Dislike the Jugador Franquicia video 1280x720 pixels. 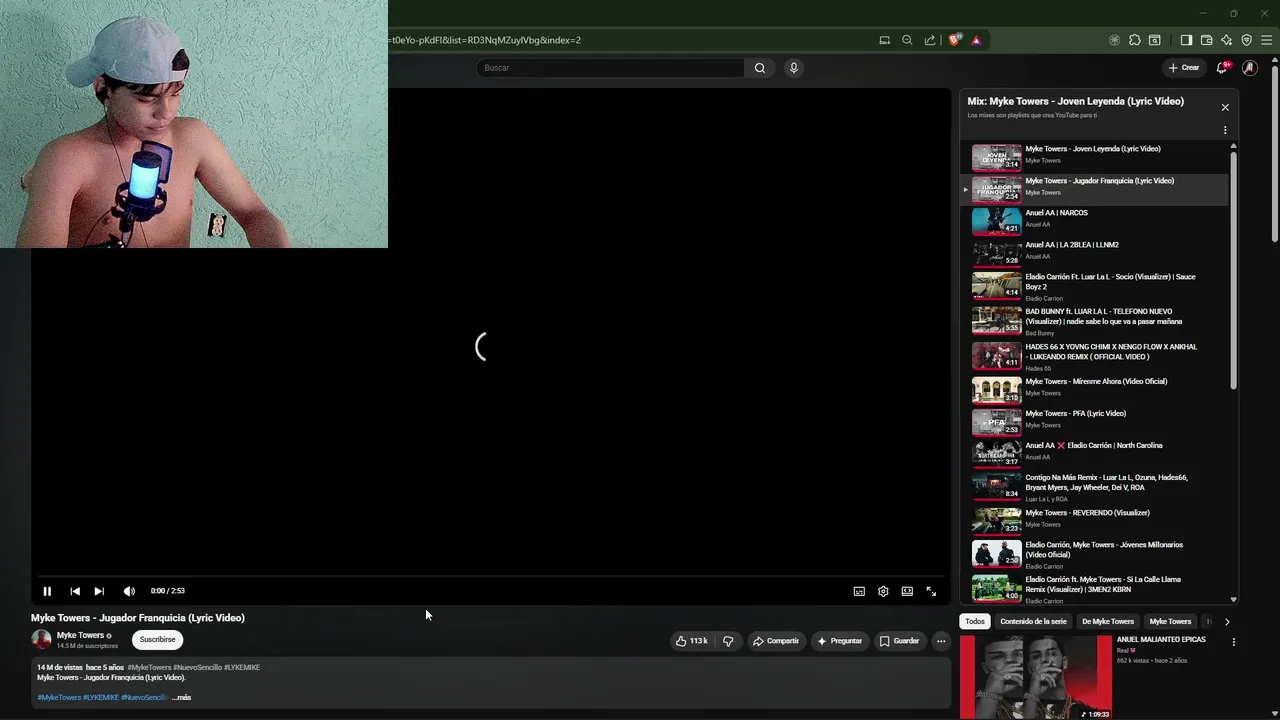pos(728,641)
